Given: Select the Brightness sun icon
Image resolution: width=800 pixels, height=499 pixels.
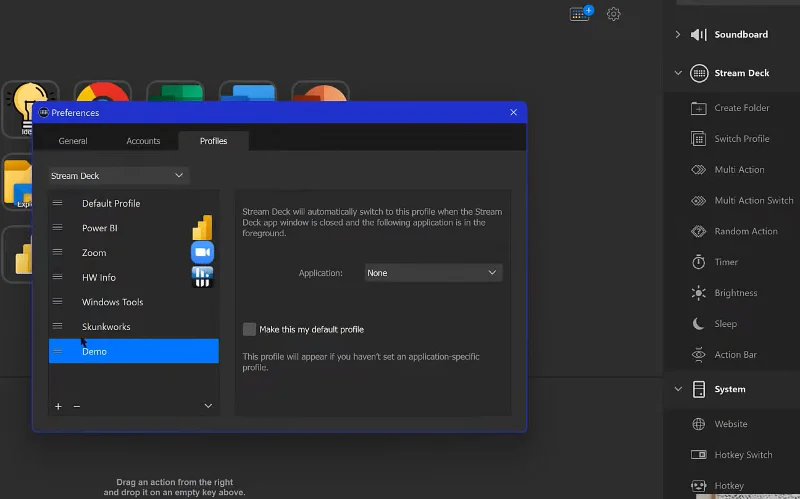Looking at the screenshot, I should tap(698, 293).
